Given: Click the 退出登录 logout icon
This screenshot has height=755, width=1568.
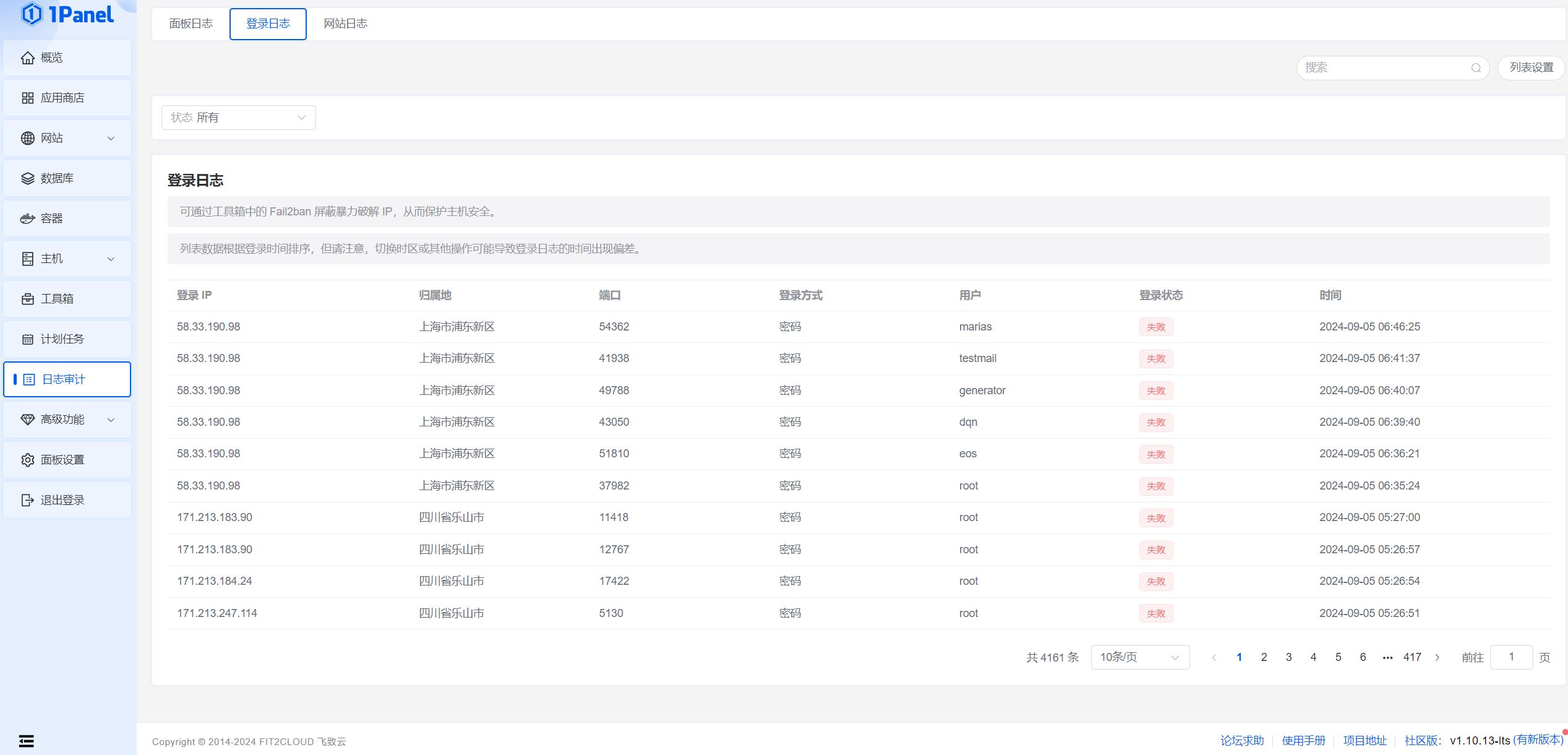Looking at the screenshot, I should (x=27, y=500).
